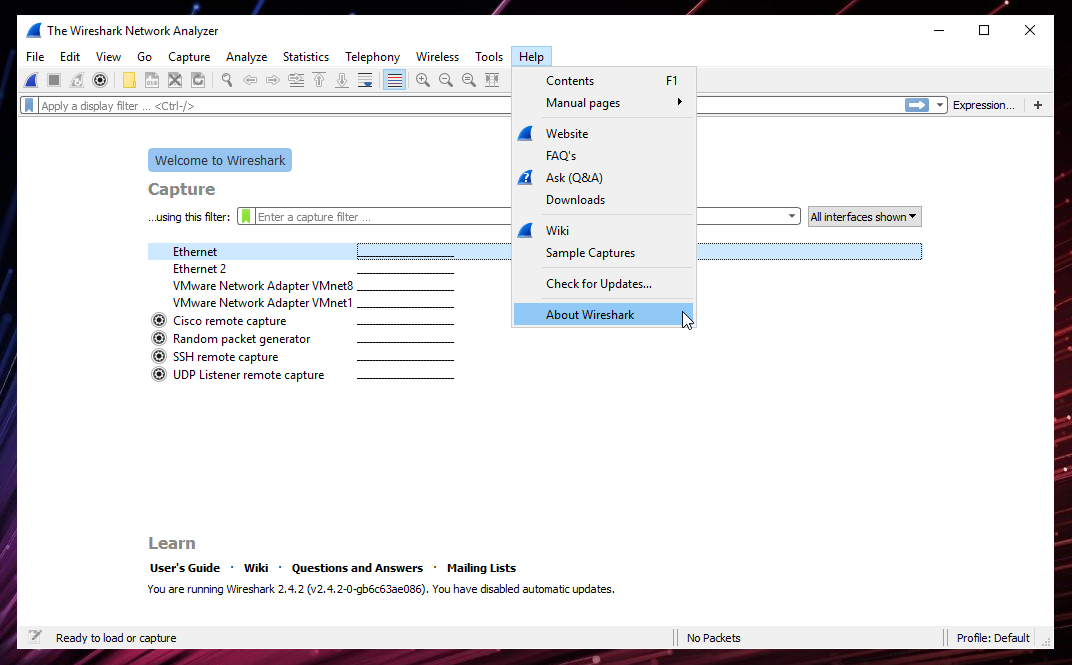The width and height of the screenshot is (1072, 665).
Task: Add a filter button with plus icon
Action: point(1038,105)
